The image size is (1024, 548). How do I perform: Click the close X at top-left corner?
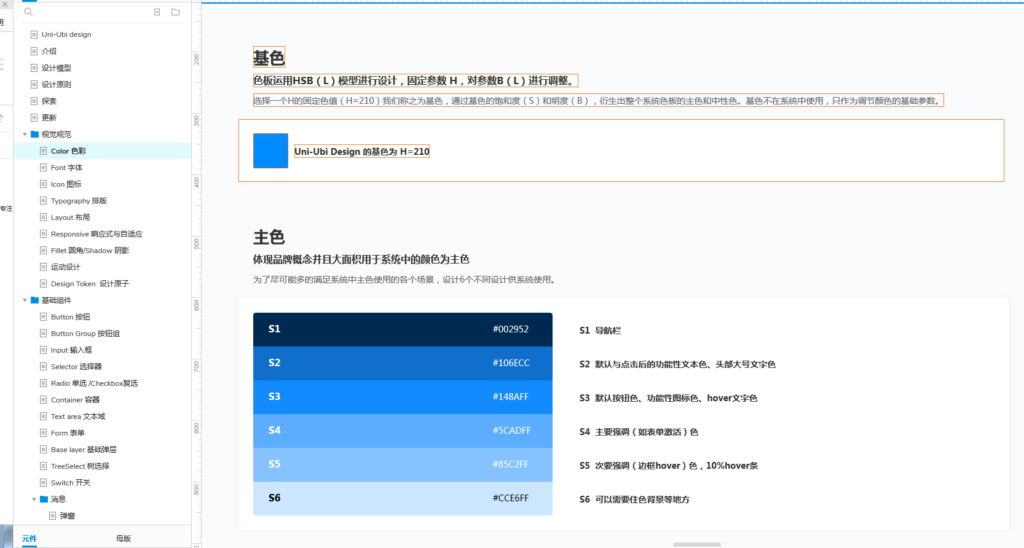click(x=3, y=4)
